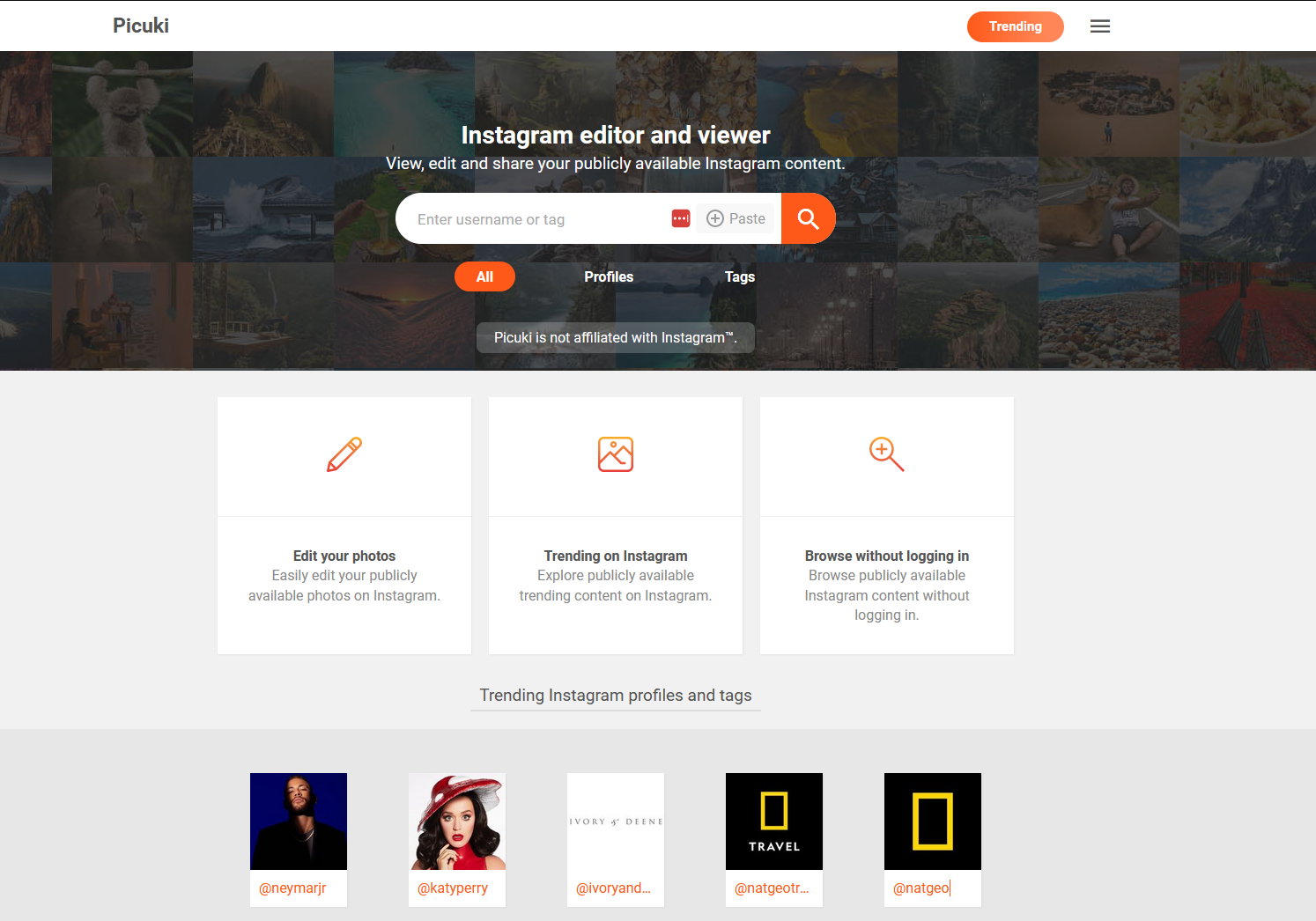This screenshot has height=921, width=1316.
Task: Click Trending Instagram profiles and tags heading
Action: coord(616,695)
